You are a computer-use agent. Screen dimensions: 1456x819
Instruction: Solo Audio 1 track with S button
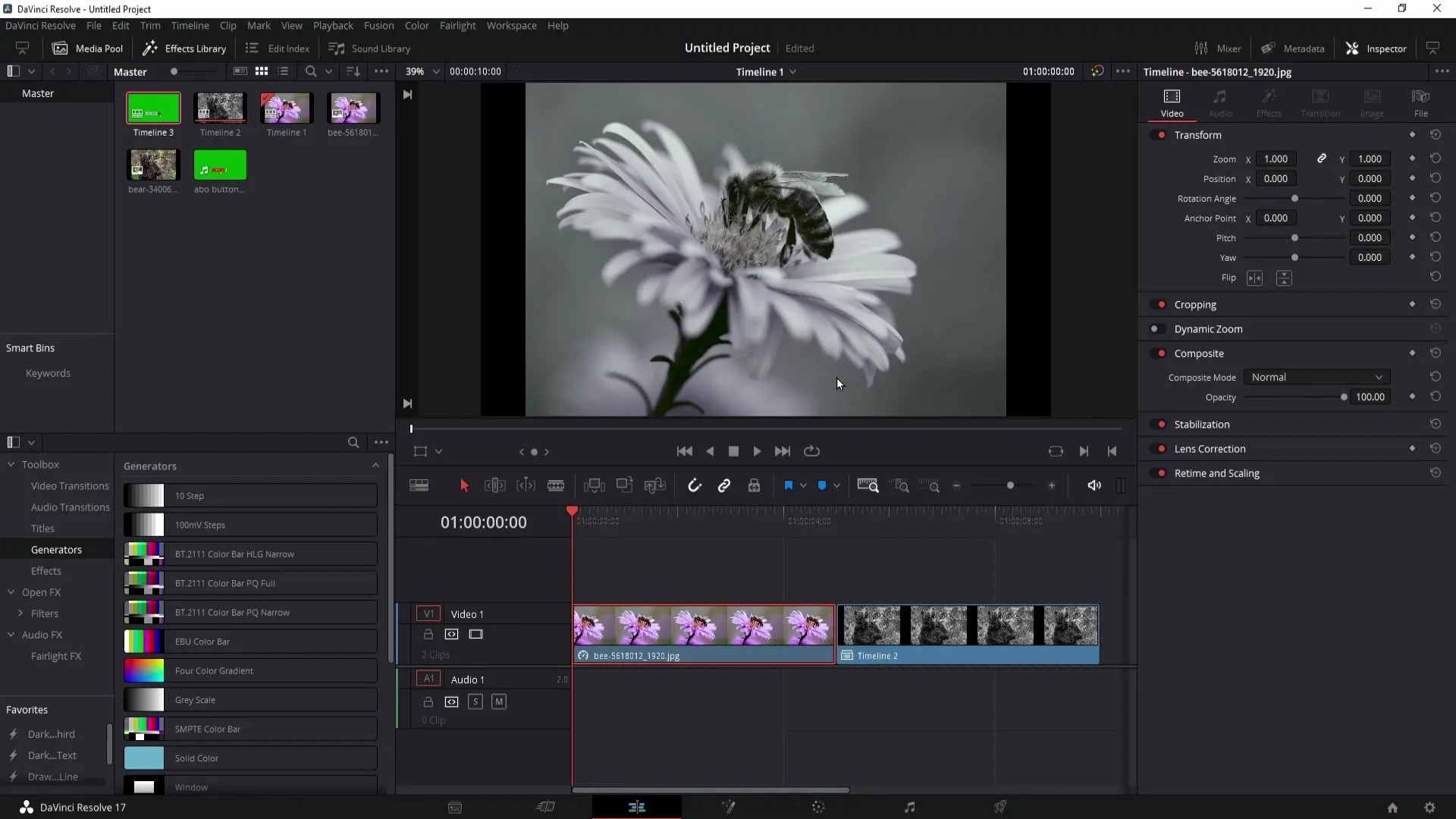click(475, 702)
